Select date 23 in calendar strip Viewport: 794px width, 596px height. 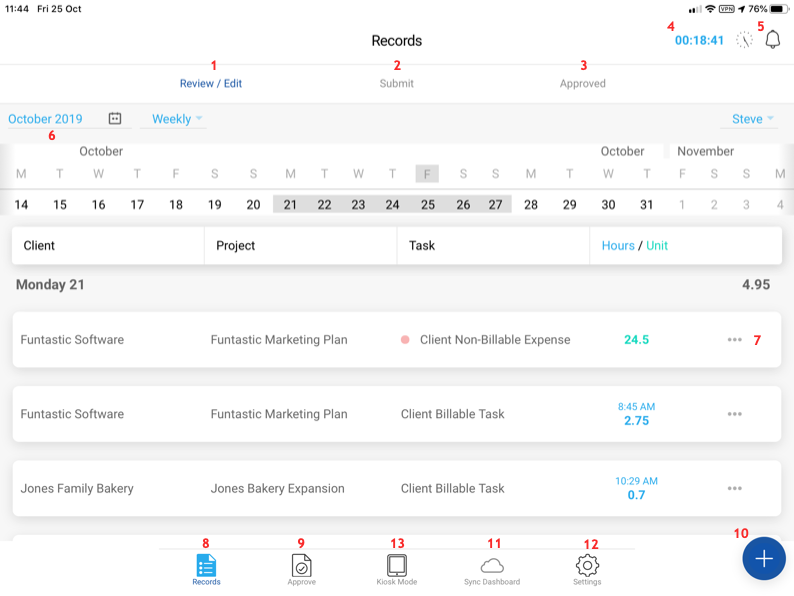[358, 204]
